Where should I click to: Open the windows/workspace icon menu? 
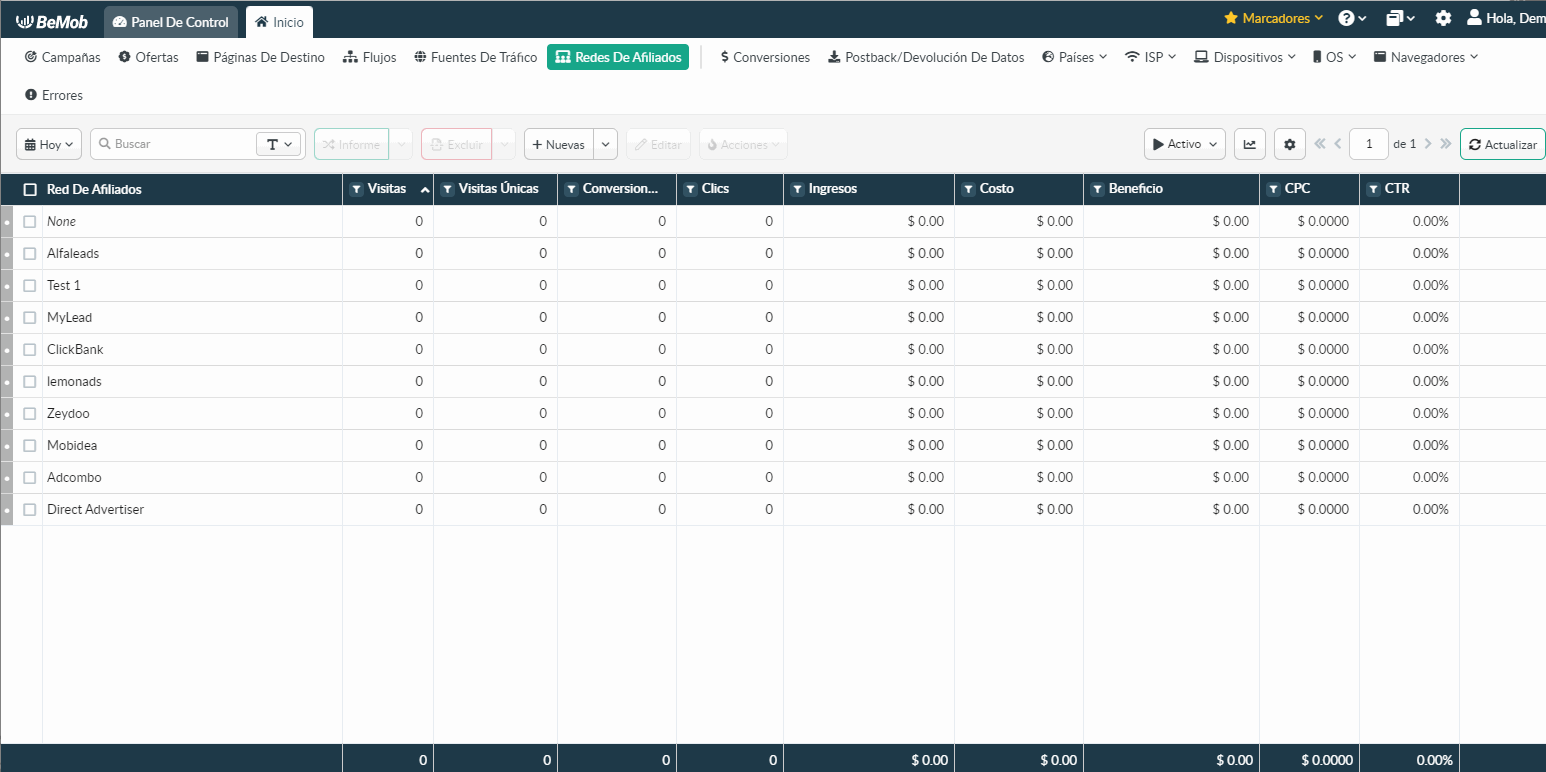point(1400,18)
